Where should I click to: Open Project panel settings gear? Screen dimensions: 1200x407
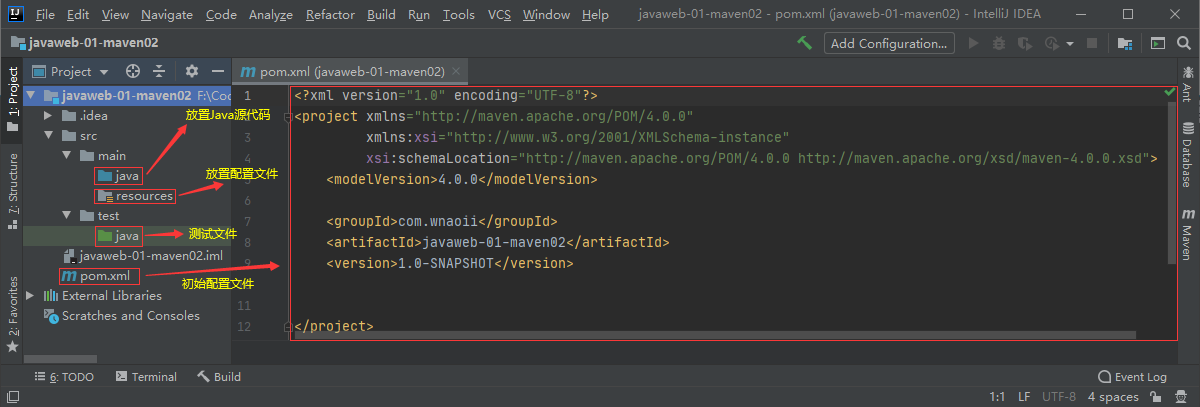tap(192, 71)
